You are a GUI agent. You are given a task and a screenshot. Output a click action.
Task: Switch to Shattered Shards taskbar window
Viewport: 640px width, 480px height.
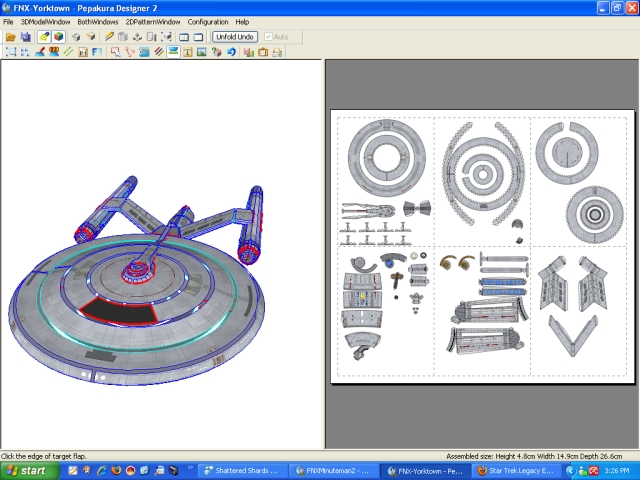[243, 471]
